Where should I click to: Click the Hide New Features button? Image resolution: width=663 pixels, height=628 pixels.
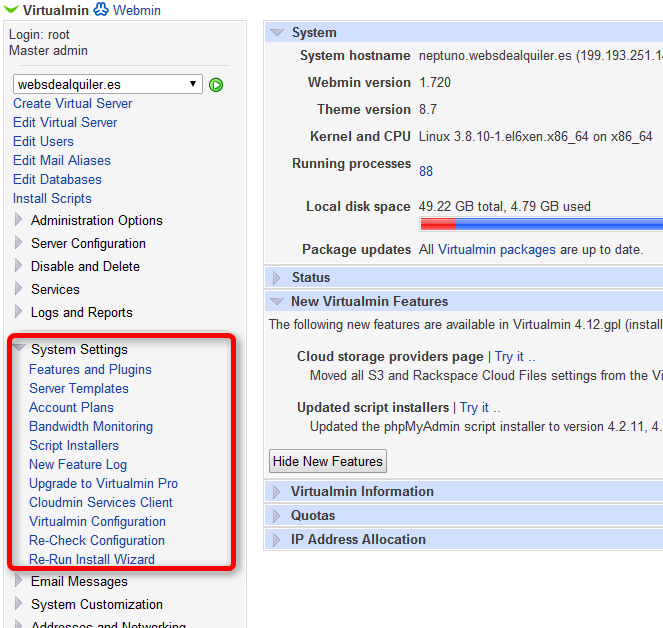coord(327,461)
